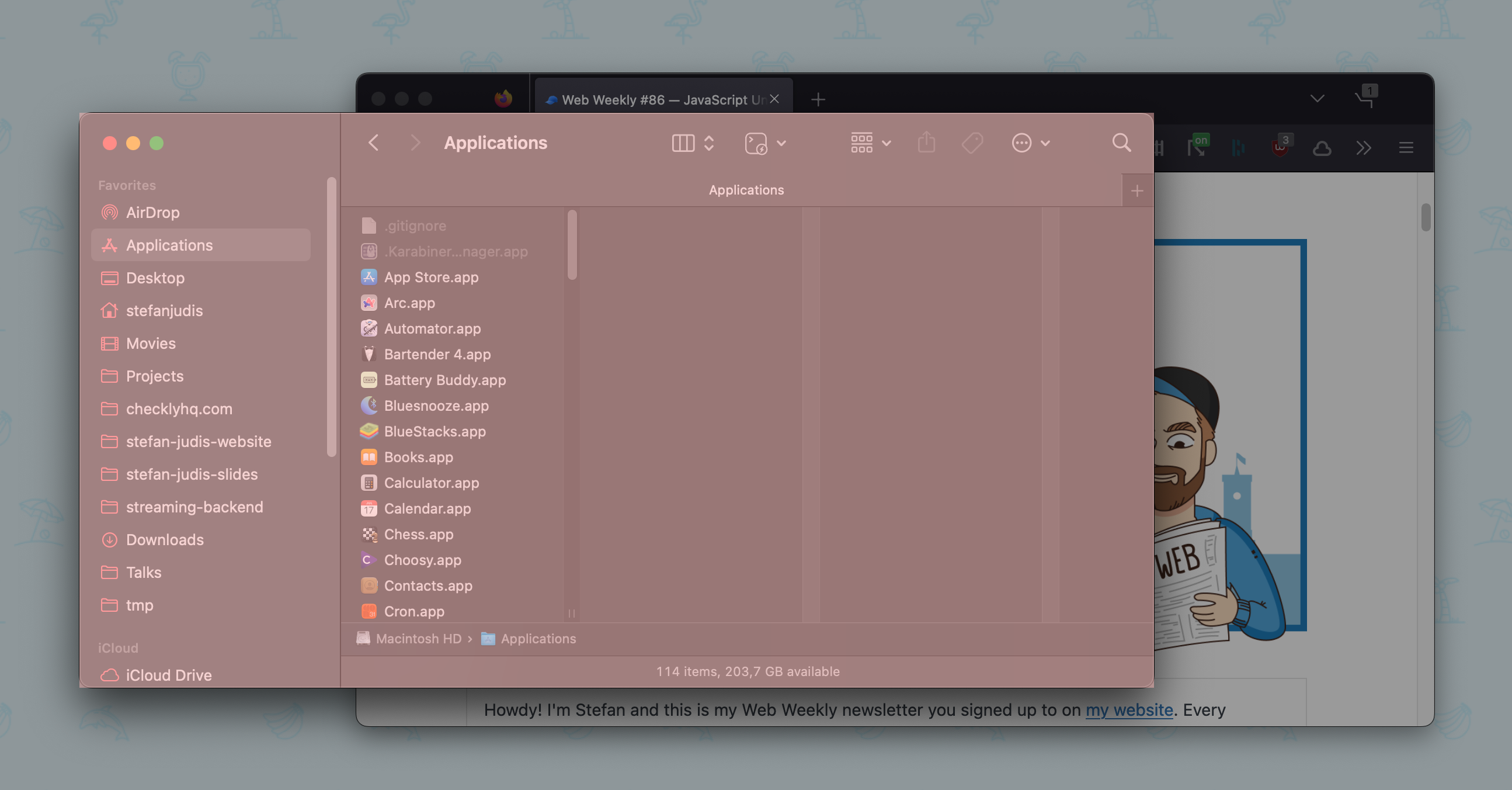Image resolution: width=1512 pixels, height=790 pixels.
Task: Click the Firefox page scrollbar thumb
Action: point(1426,217)
